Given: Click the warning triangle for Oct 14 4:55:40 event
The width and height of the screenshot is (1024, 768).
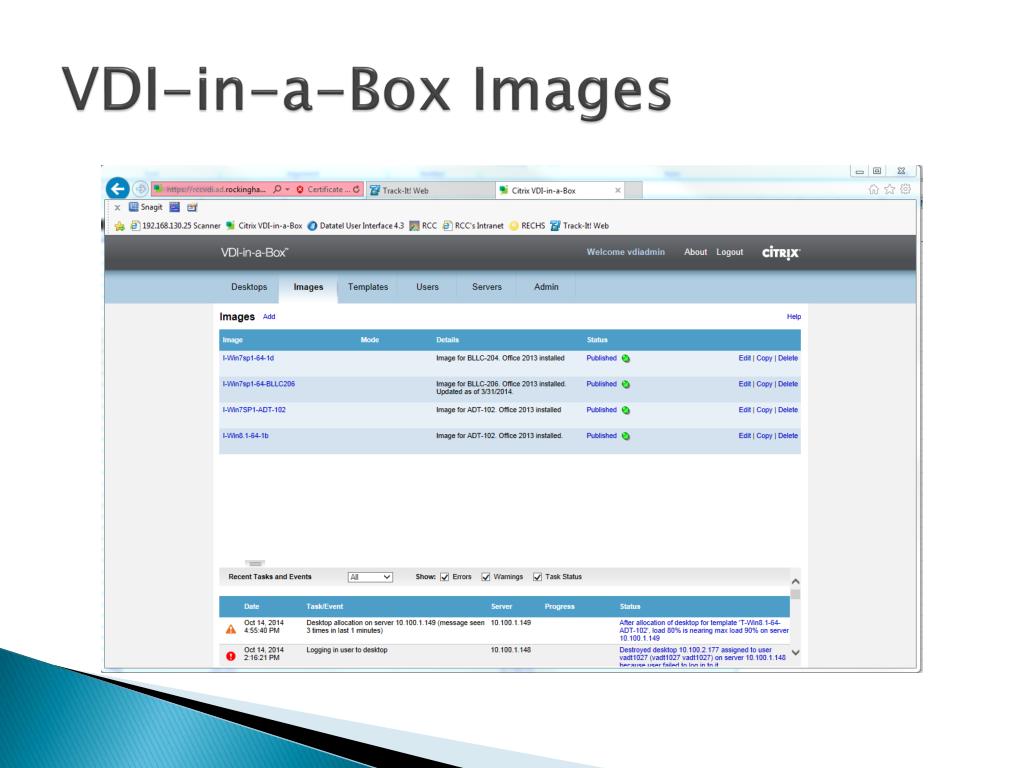Looking at the screenshot, I should click(x=231, y=630).
